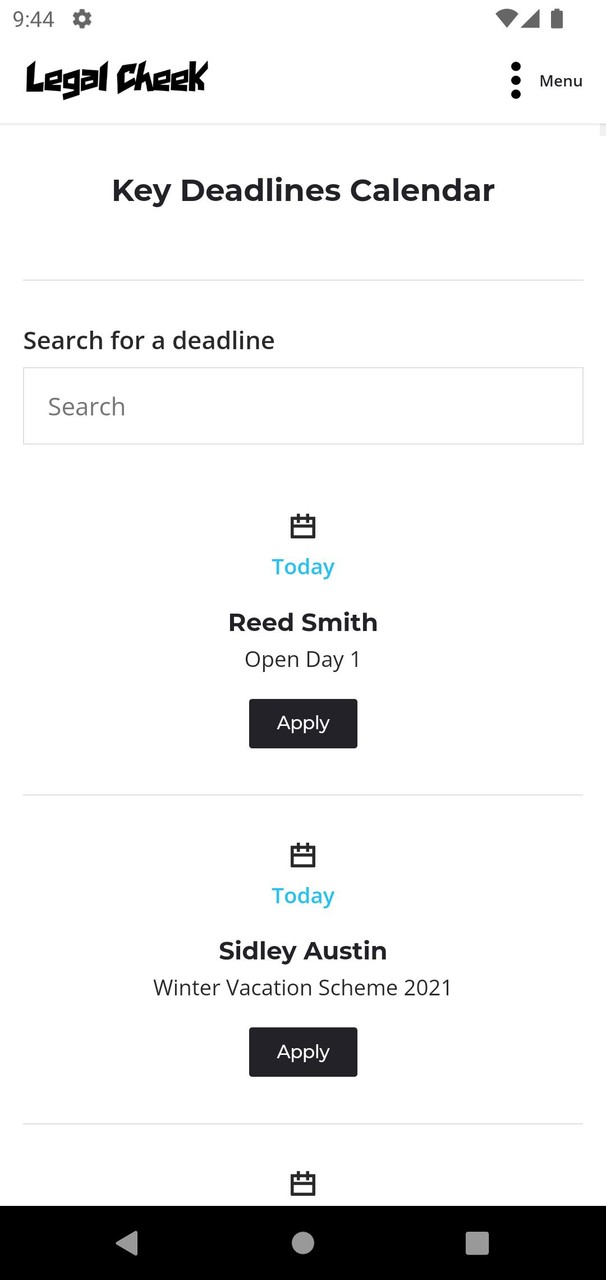Open the Sidley Austin firm heading
The width and height of the screenshot is (606, 1280).
pyautogui.click(x=303, y=951)
